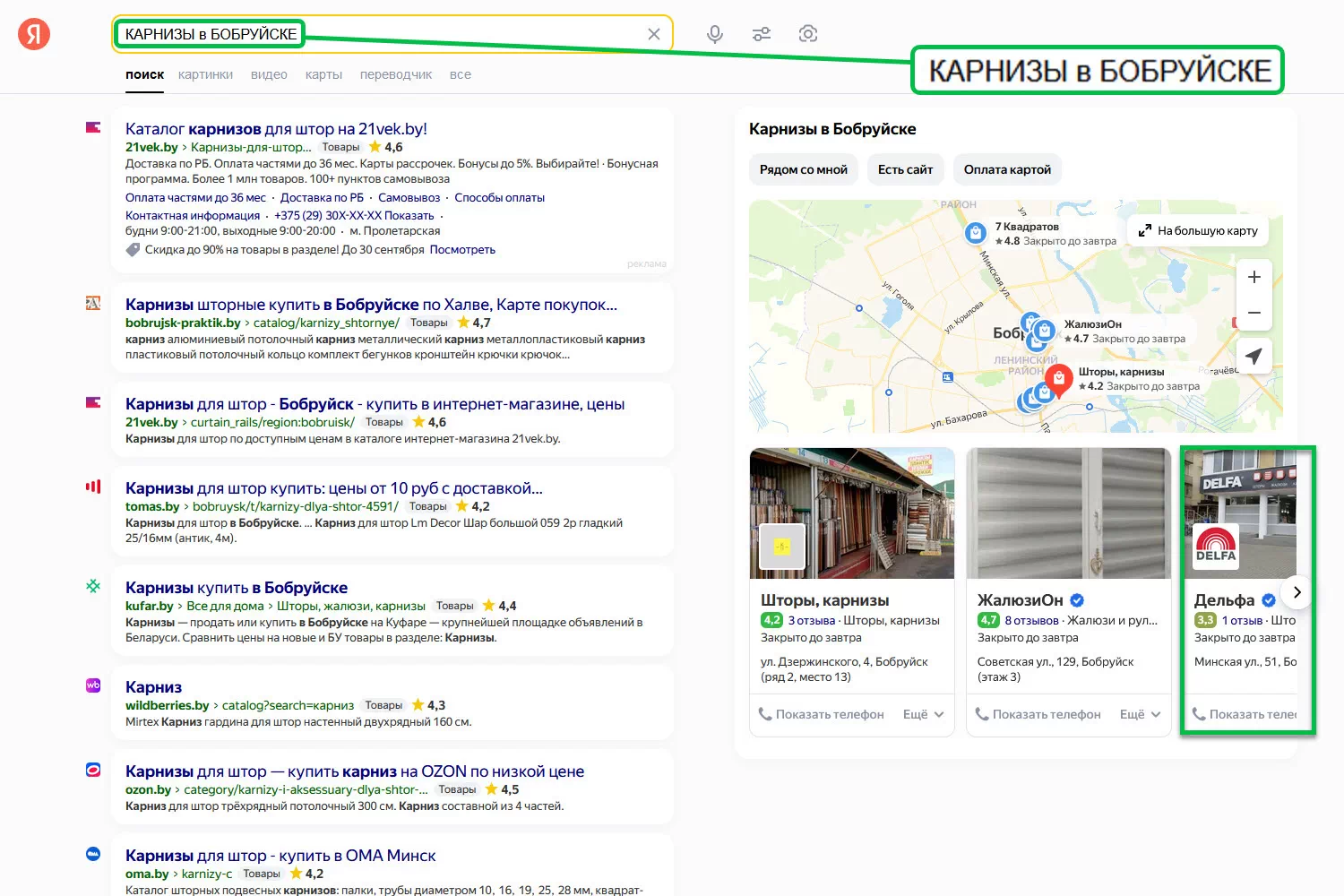Switch to the 'картинки' tab
Screen dimensions: 1344x896
(205, 74)
